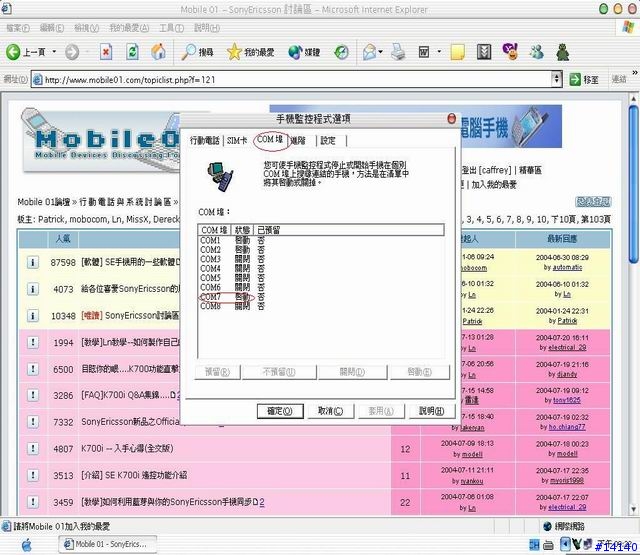Click the scrollbar down arrow
This screenshot has height=555, width=640.
[633, 509]
